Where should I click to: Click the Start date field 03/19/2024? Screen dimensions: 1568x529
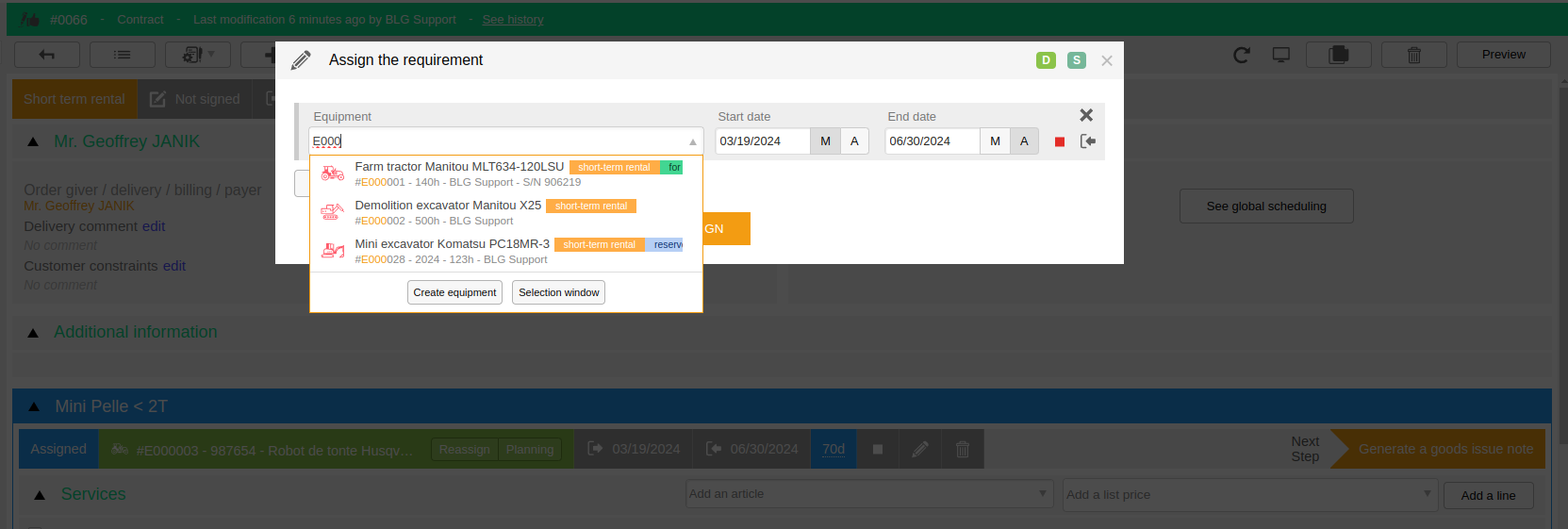(763, 141)
